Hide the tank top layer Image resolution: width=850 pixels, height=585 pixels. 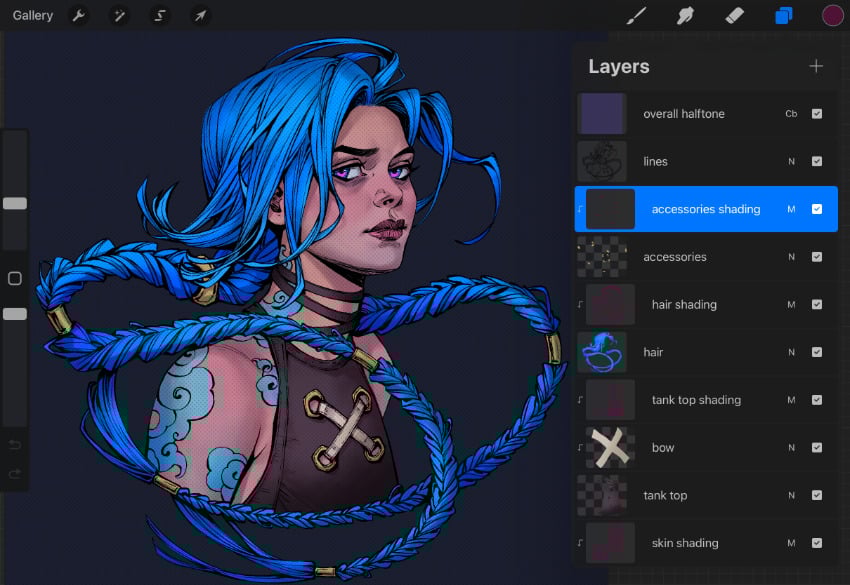pyautogui.click(x=817, y=496)
